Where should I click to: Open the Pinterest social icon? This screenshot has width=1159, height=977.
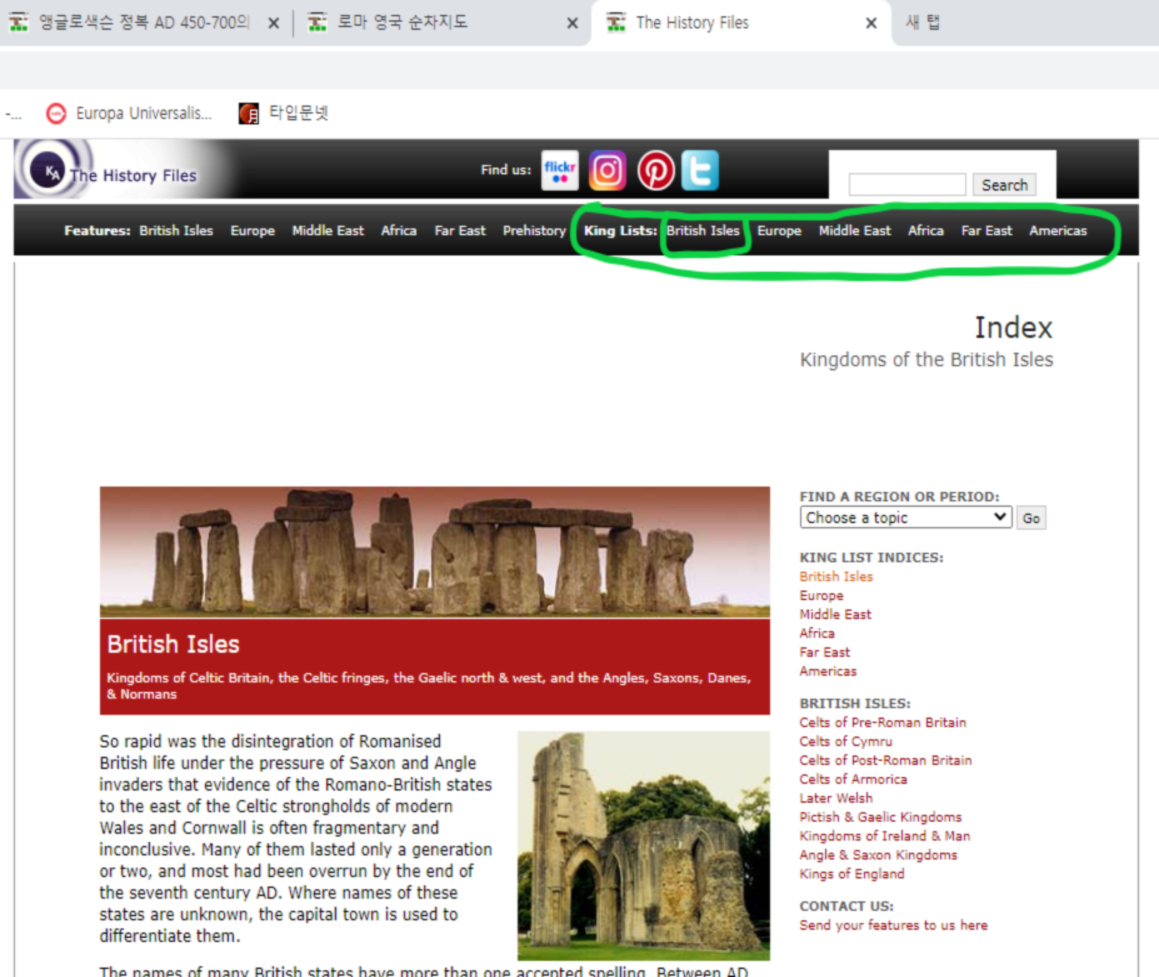tap(656, 170)
